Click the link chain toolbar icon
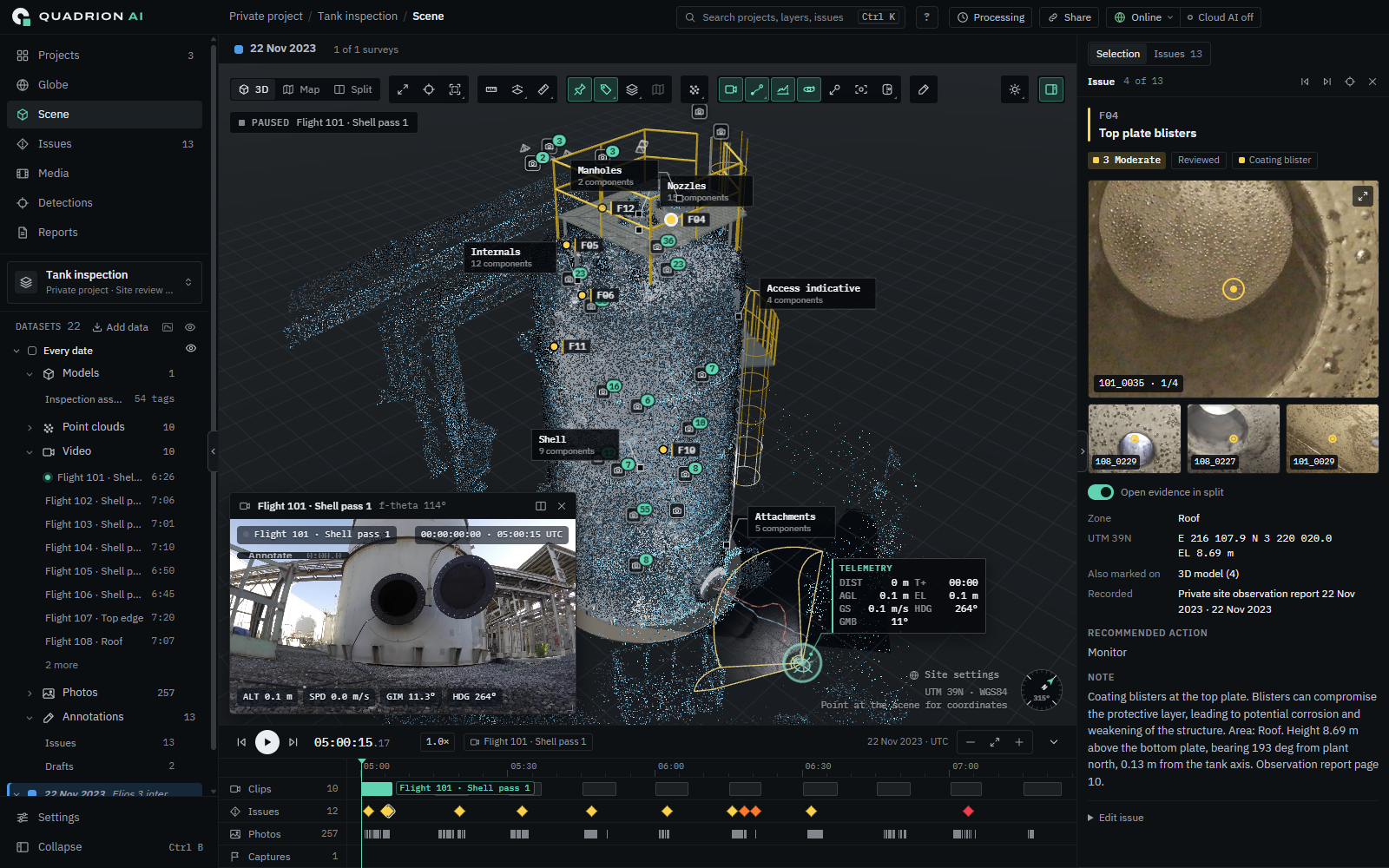Viewport: 1389px width, 868px height. click(835, 89)
